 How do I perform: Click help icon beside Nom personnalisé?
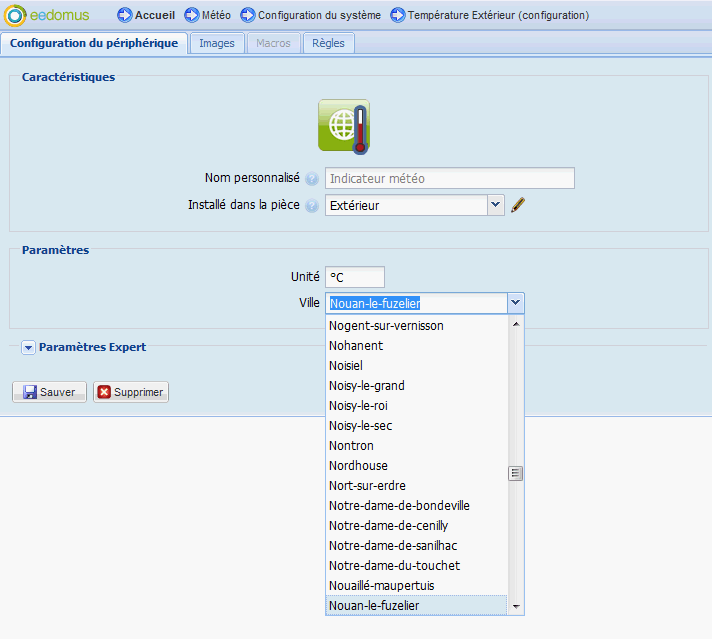[x=312, y=179]
